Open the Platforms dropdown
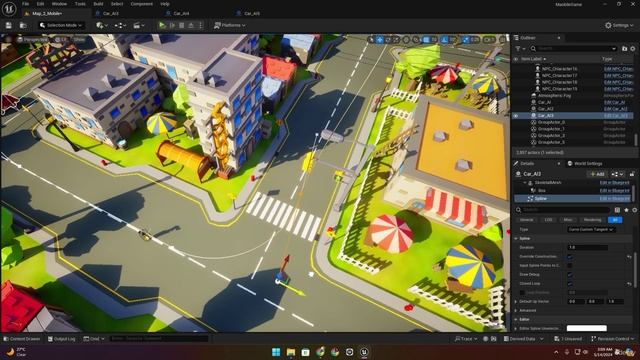Image resolution: width=640 pixels, height=360 pixels. pyautogui.click(x=229, y=25)
